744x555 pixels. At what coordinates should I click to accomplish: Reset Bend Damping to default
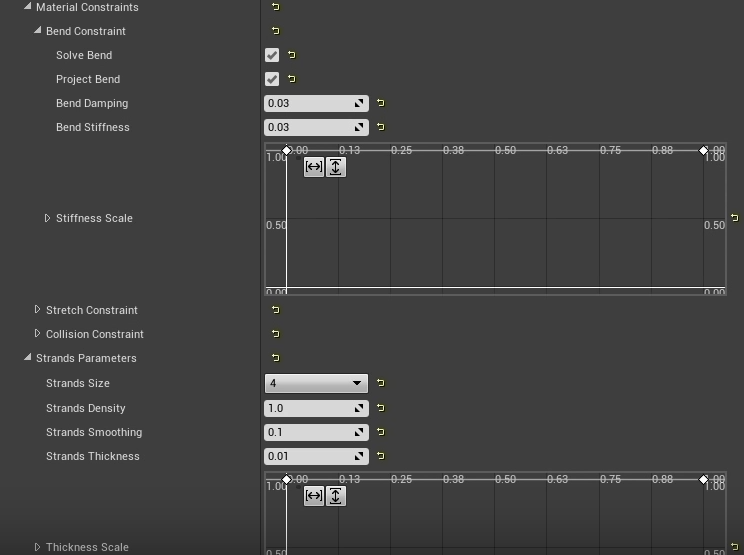click(381, 103)
